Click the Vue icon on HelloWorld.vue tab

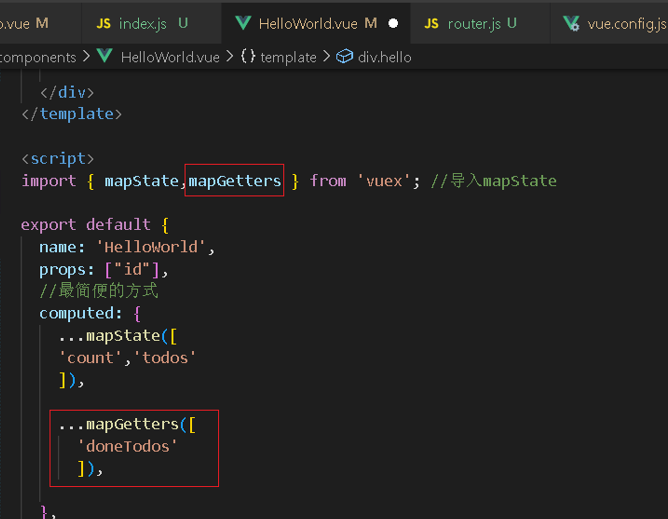pyautogui.click(x=242, y=23)
